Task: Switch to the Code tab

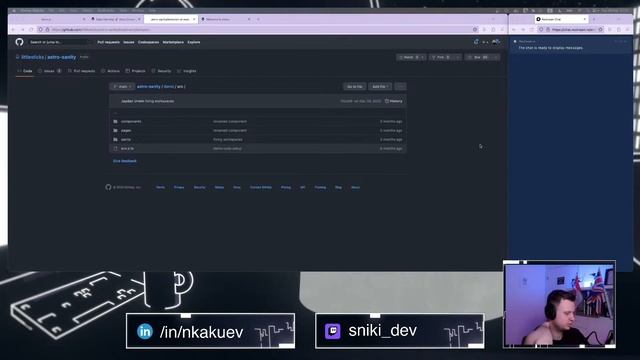Action: [25, 71]
